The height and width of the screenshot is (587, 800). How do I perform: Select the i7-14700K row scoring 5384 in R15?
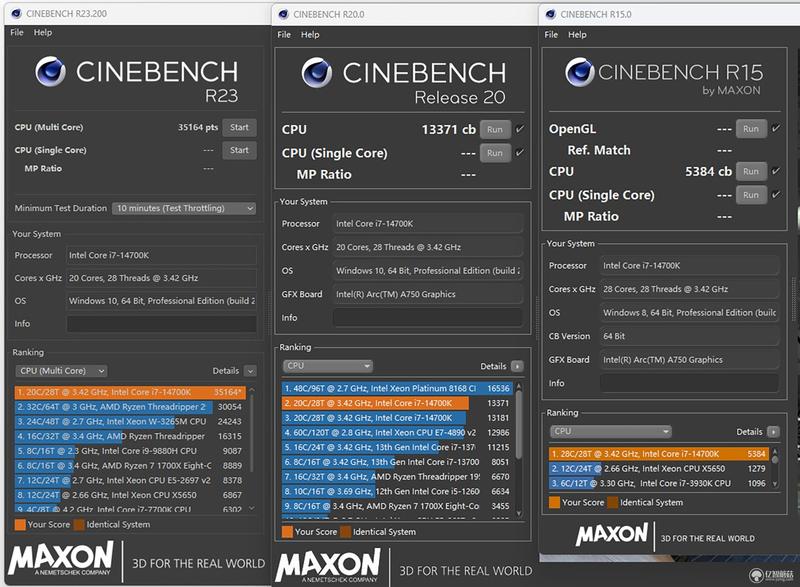pos(659,454)
